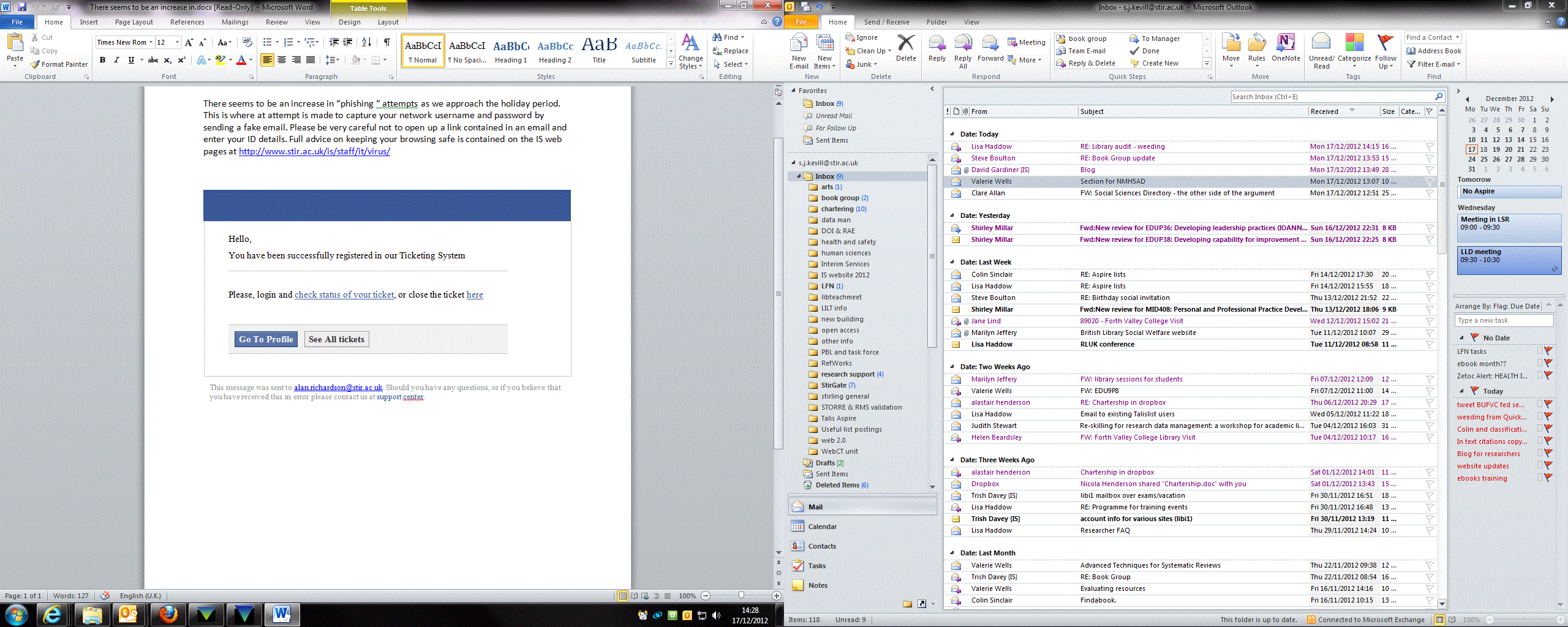The width and height of the screenshot is (1568, 627).
Task: Check off 'Blog for researchers' task
Action: point(1540,453)
